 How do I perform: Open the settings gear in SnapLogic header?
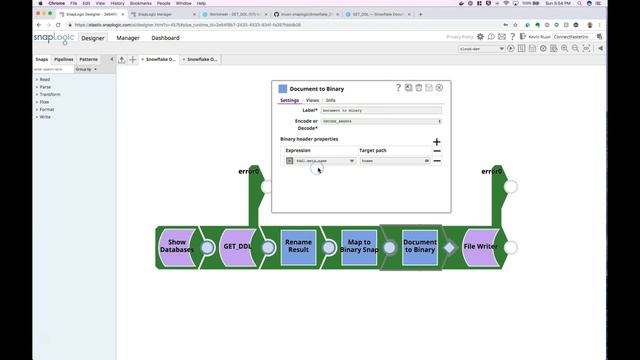480,37
